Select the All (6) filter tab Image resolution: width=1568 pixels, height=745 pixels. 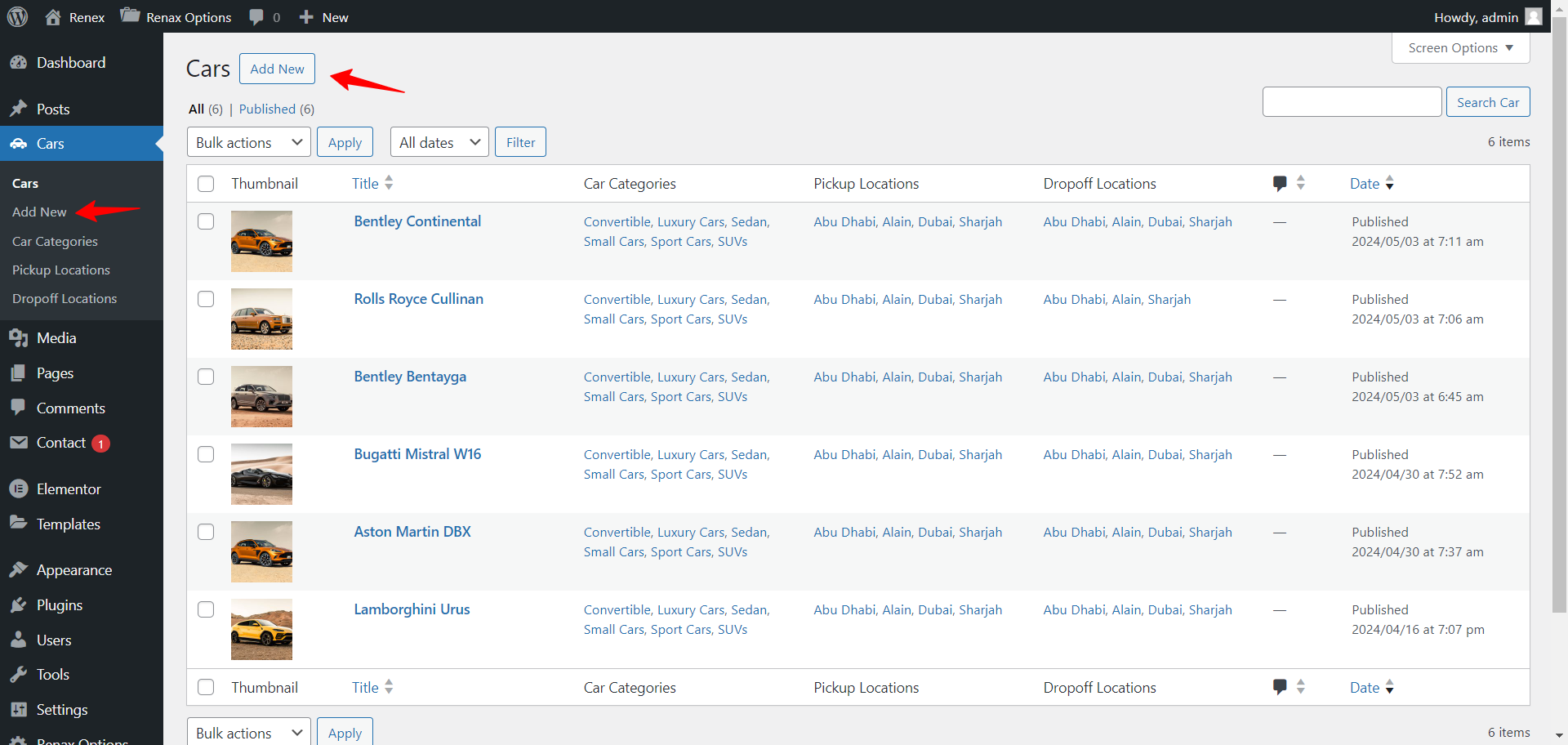click(205, 109)
